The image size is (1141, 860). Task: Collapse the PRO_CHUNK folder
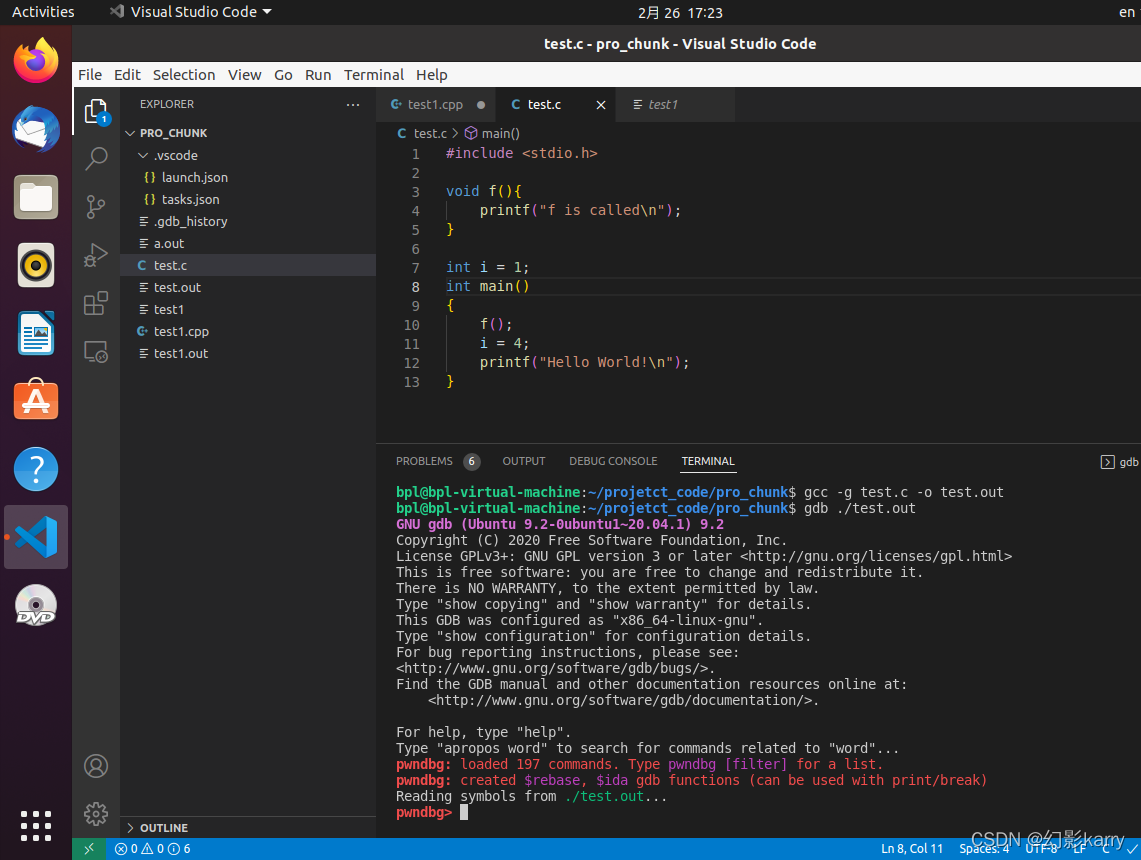coord(130,132)
